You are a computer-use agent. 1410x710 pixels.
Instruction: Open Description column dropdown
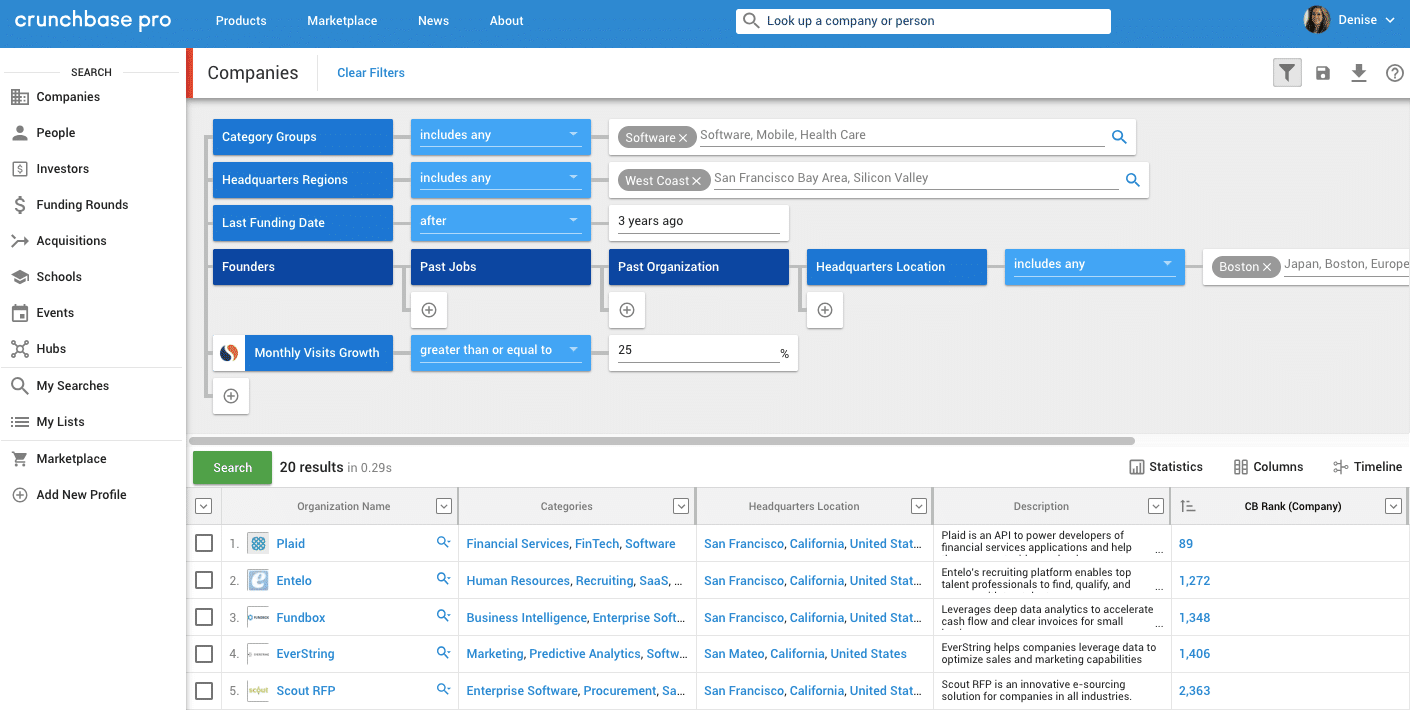(x=1156, y=506)
